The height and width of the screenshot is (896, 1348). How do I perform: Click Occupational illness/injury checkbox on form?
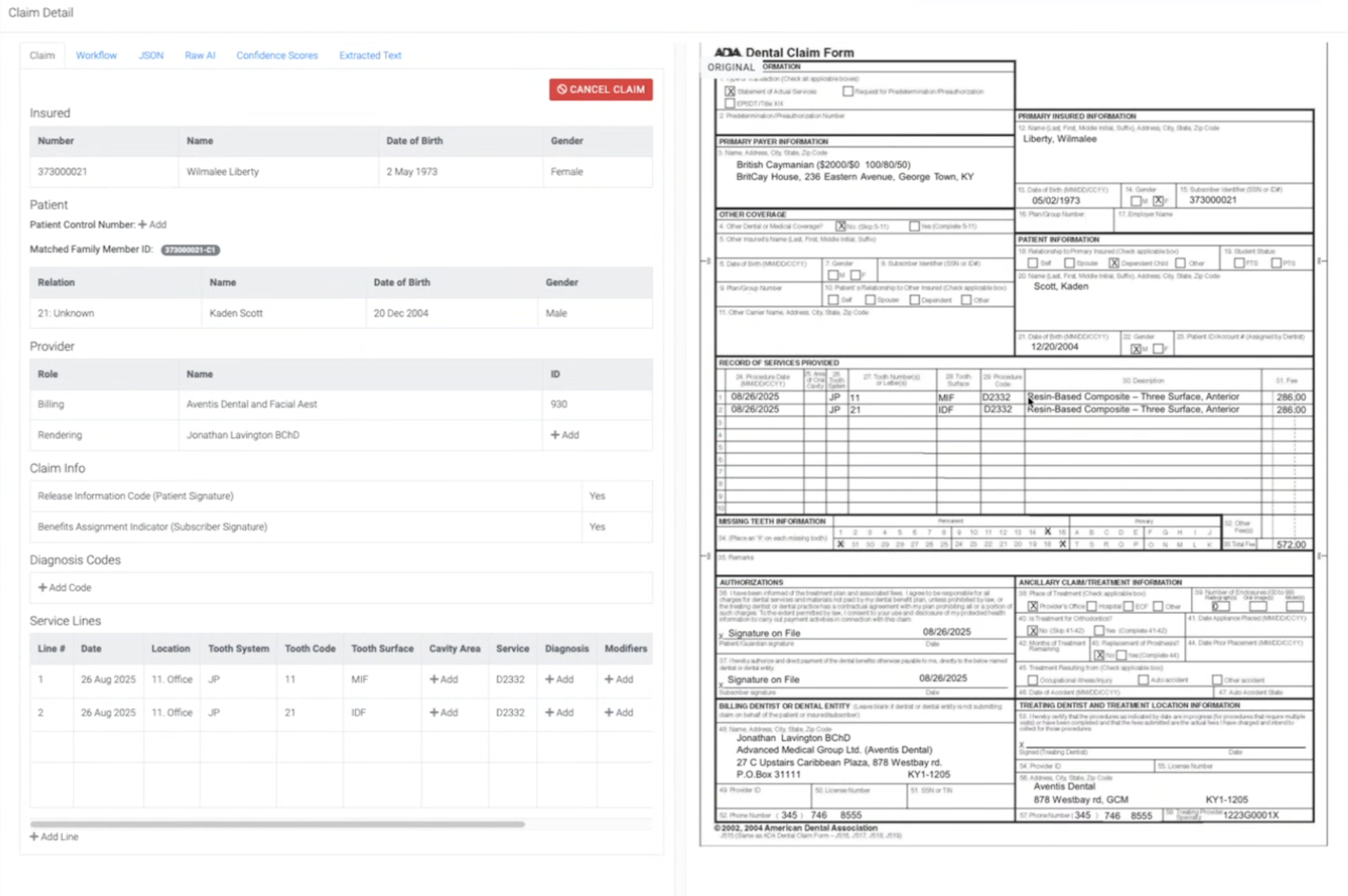coord(1033,680)
